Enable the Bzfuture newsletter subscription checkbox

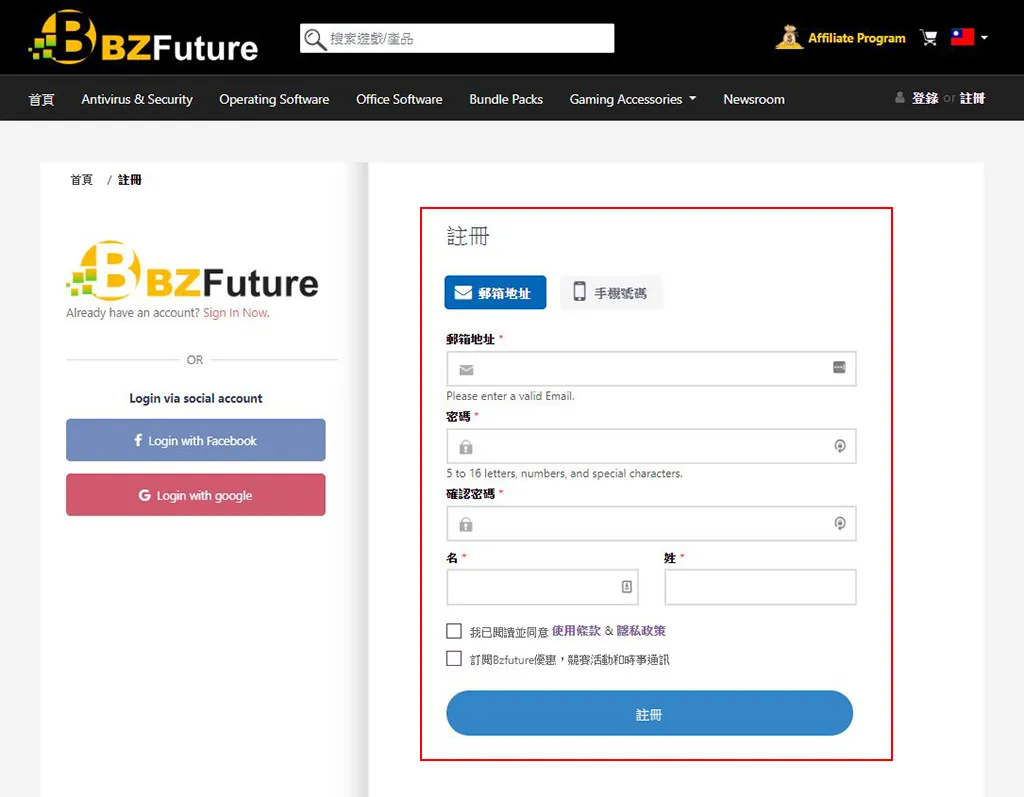[454, 659]
